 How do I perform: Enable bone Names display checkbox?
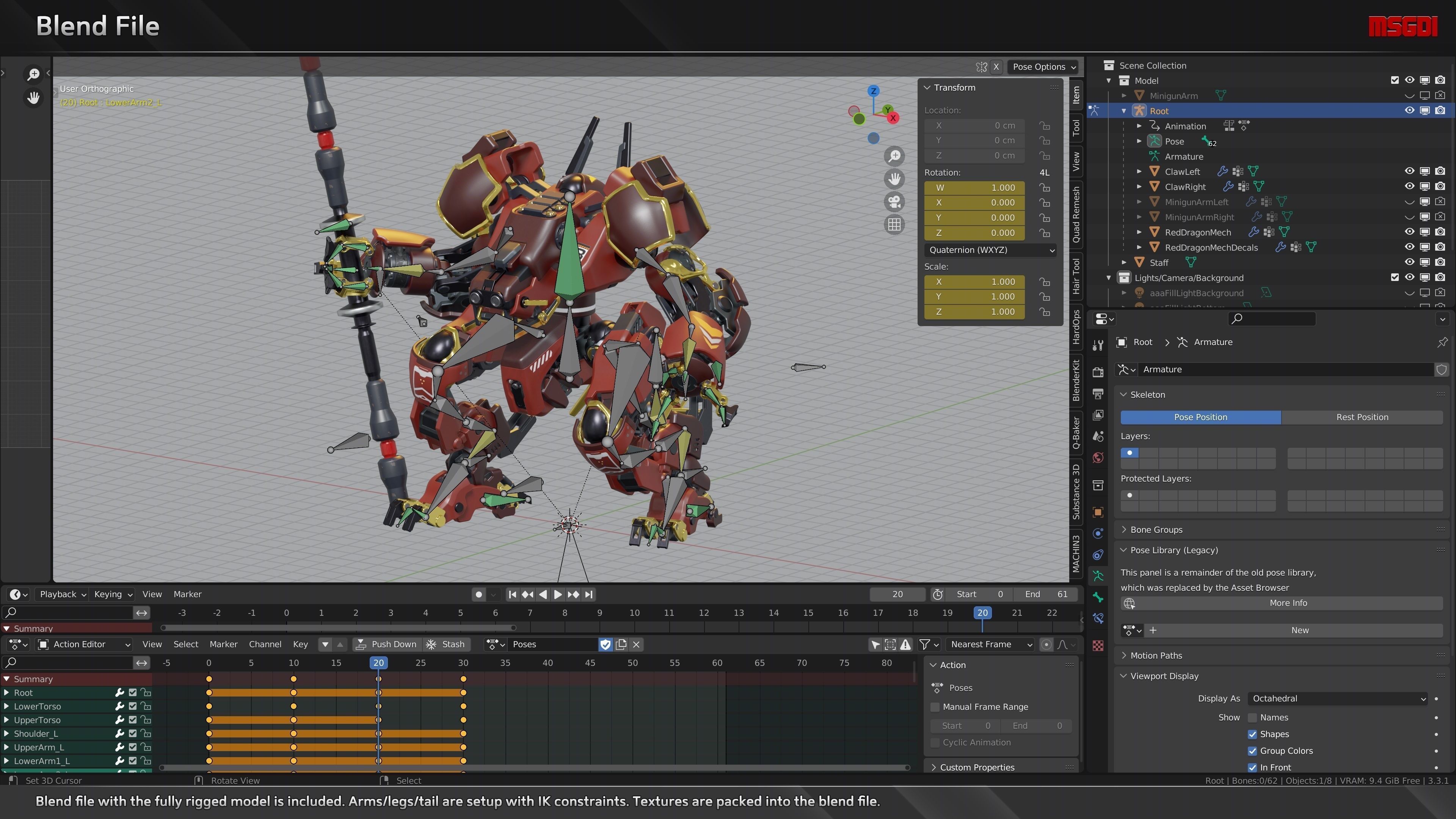[1252, 718]
